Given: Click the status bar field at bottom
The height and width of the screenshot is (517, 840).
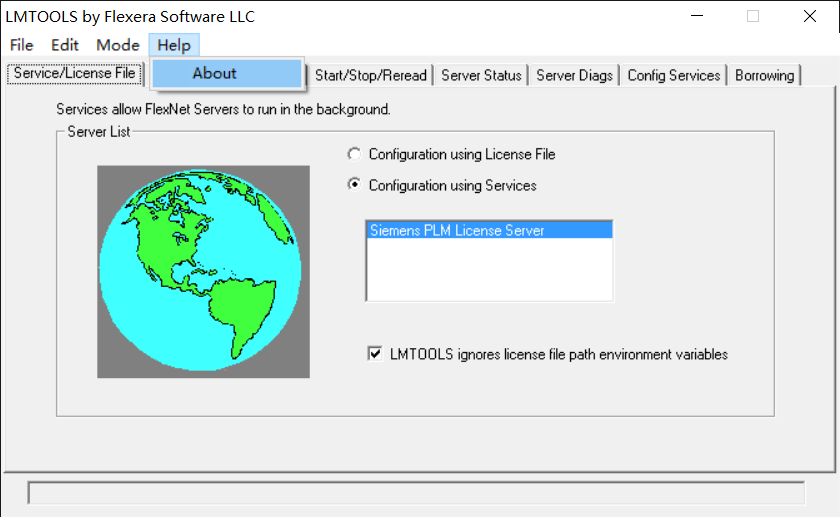Looking at the screenshot, I should [416, 493].
